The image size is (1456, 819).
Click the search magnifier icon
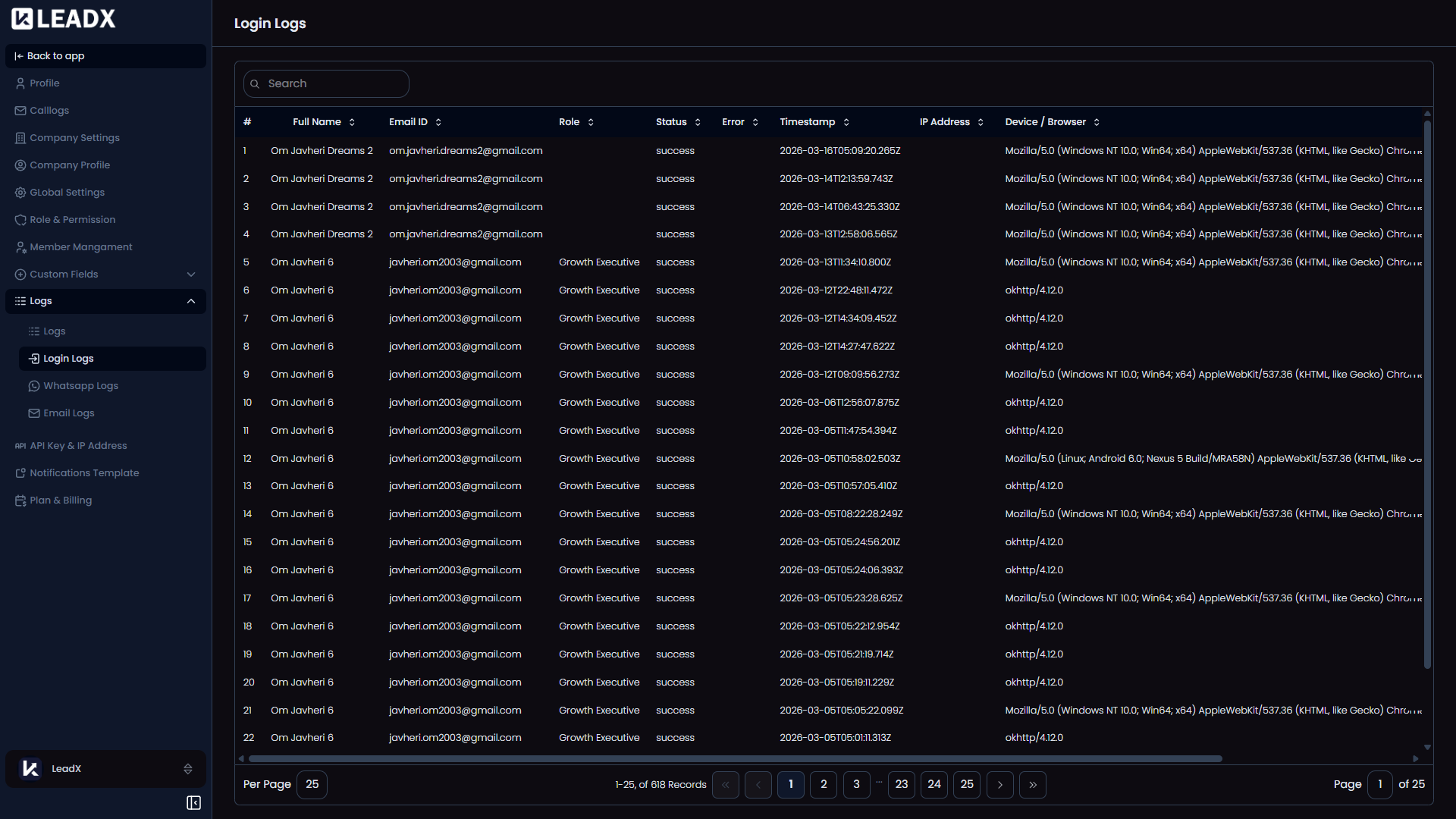[x=255, y=83]
